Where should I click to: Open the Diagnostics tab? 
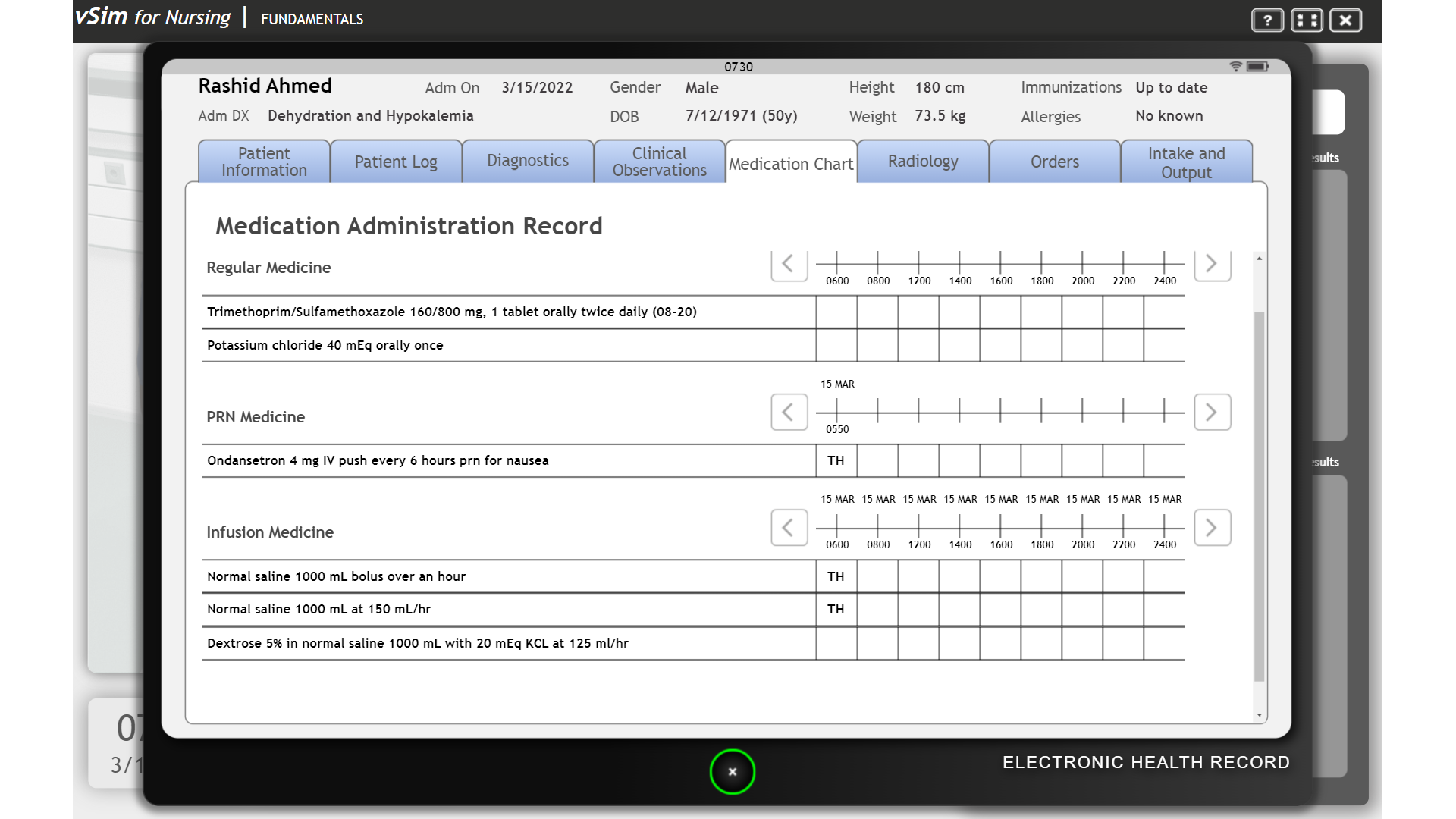point(528,162)
